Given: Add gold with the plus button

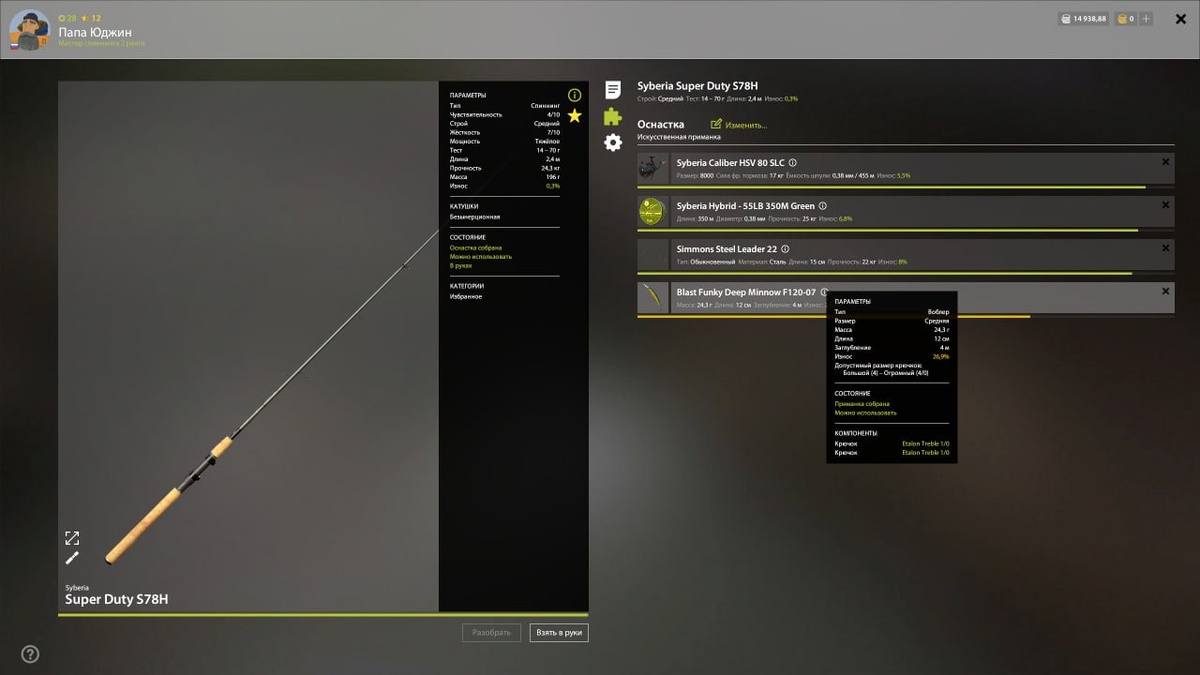Looking at the screenshot, I should pyautogui.click(x=1146, y=18).
